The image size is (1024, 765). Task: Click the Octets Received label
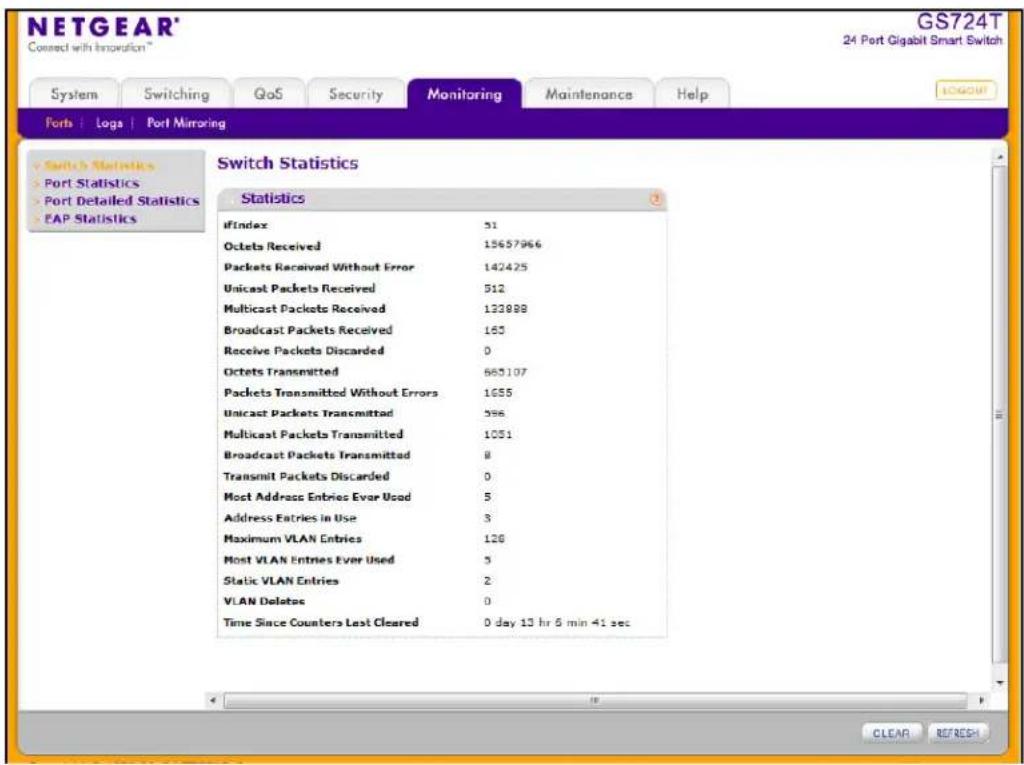coord(272,246)
